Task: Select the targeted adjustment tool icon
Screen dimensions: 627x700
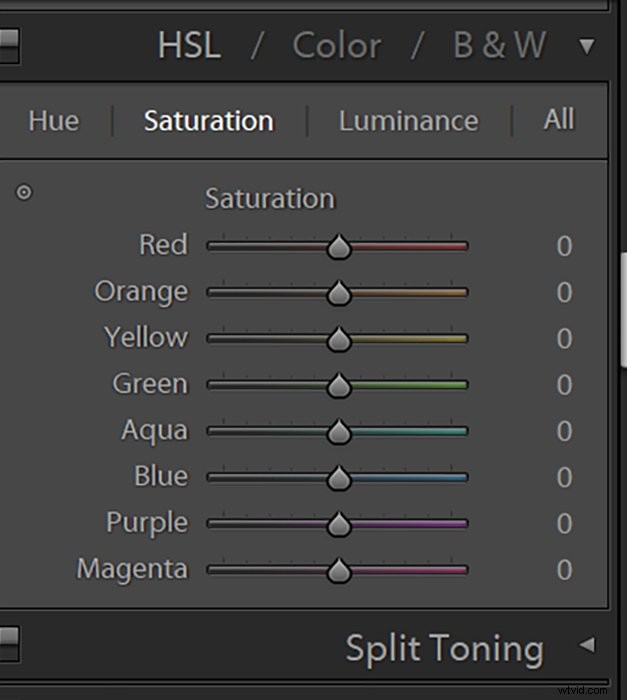Action: point(24,192)
